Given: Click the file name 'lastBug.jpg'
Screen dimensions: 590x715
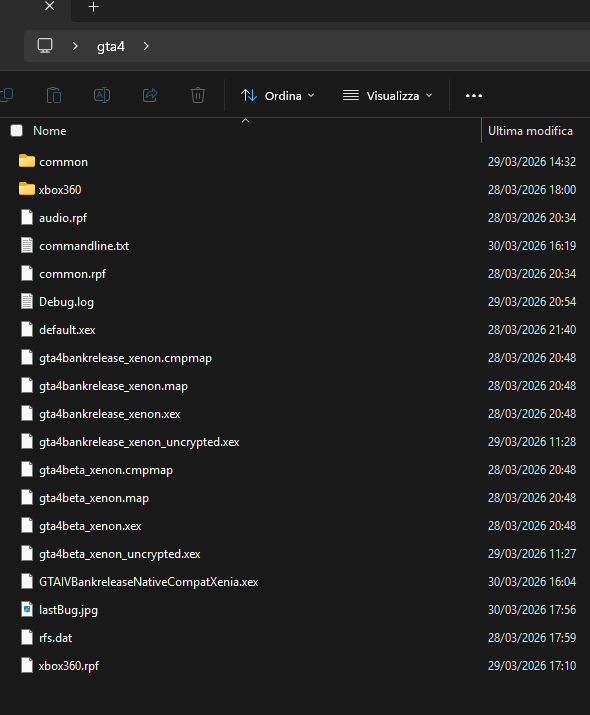Looking at the screenshot, I should point(68,610).
